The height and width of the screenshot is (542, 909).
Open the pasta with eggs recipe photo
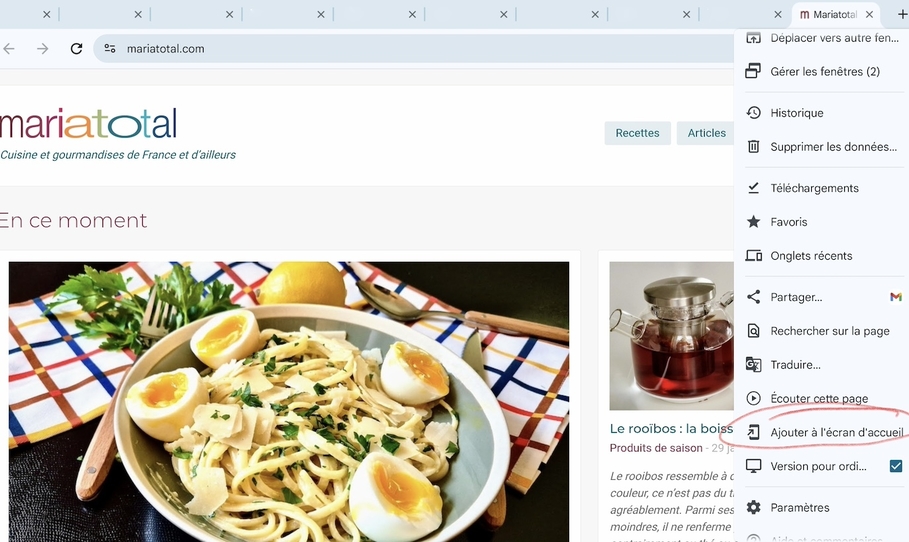289,402
